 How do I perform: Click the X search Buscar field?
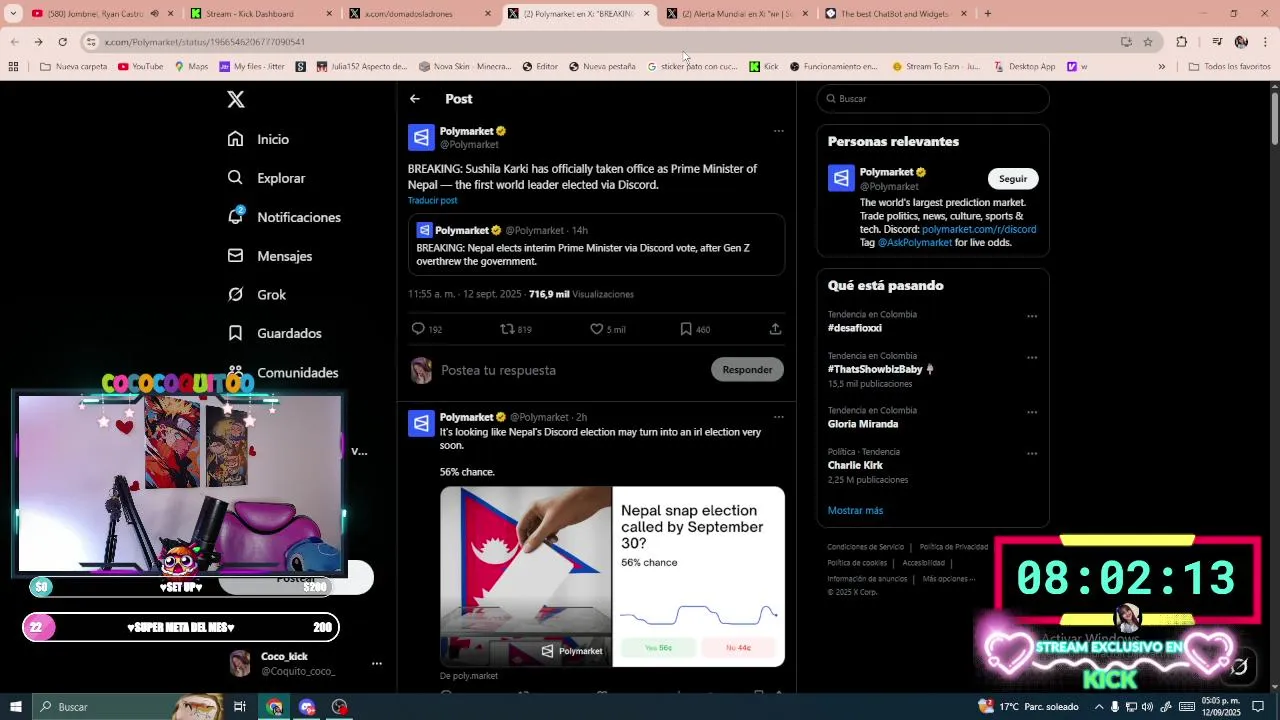coord(933,99)
